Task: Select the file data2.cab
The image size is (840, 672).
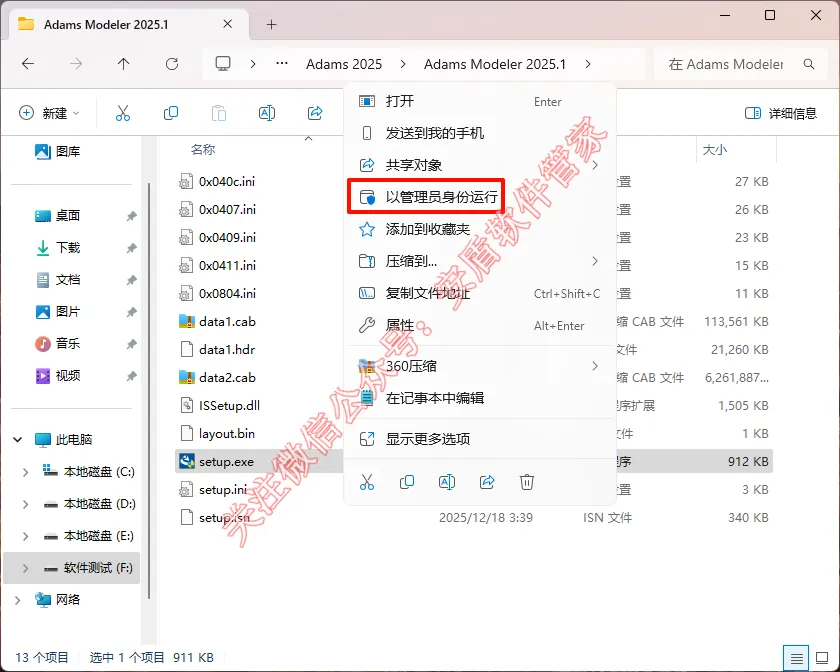Action: 227,378
